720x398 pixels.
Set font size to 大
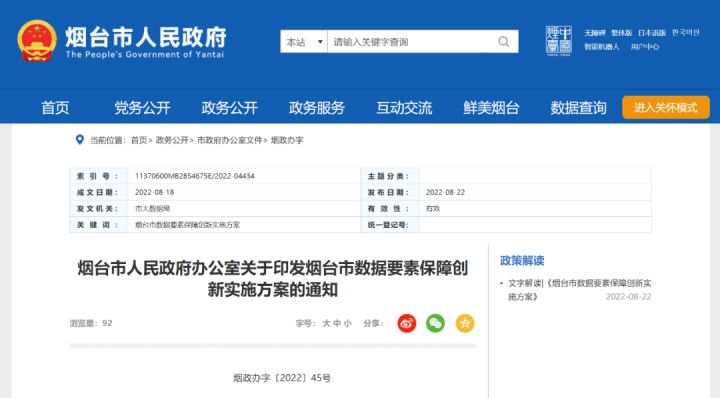[x=326, y=323]
